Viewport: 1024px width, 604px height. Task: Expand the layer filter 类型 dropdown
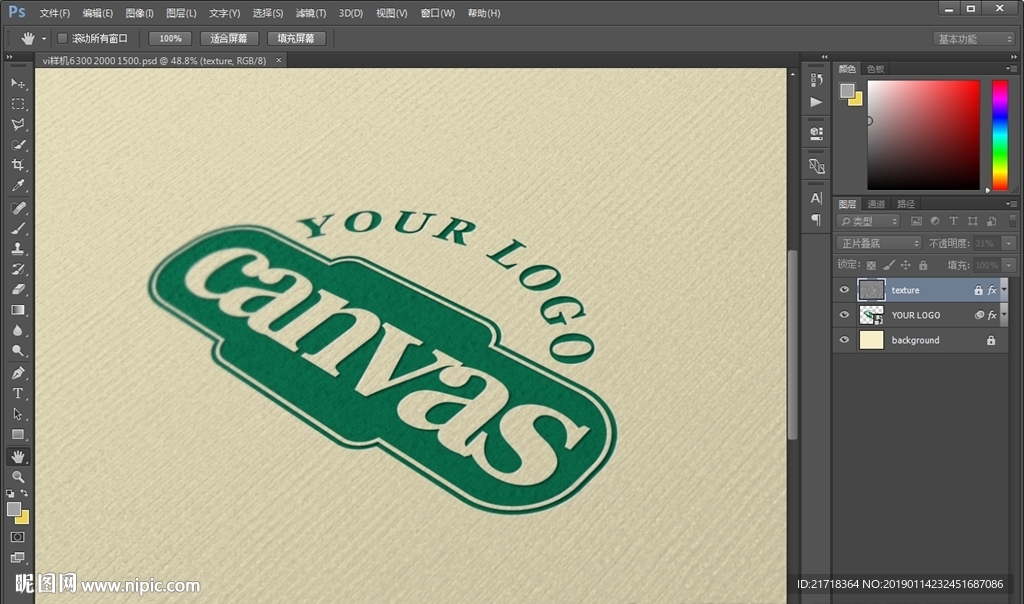click(868, 221)
